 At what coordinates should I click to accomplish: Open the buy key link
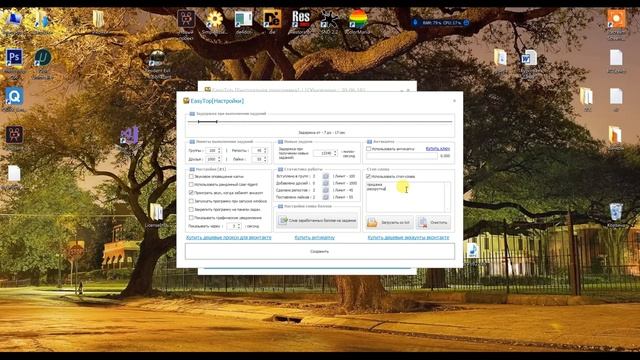tap(438, 149)
